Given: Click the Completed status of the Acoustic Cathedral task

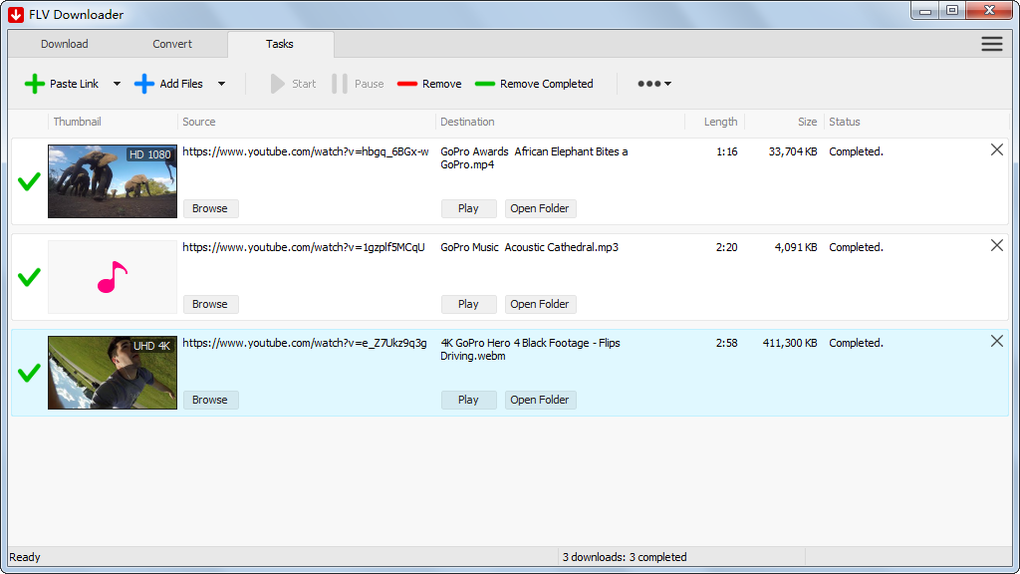Looking at the screenshot, I should click(856, 247).
